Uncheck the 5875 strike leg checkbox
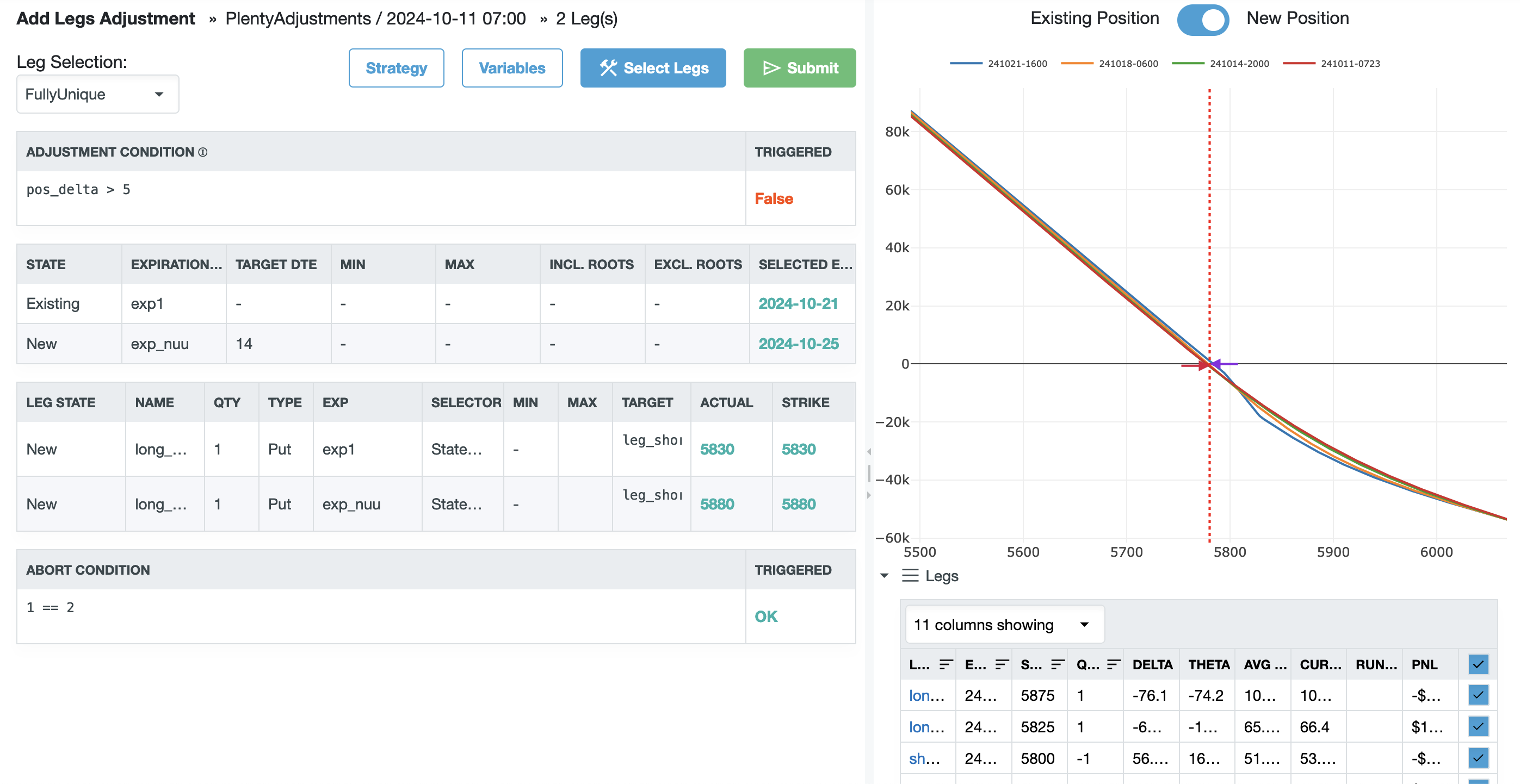This screenshot has height=784, width=1520. click(1478, 695)
